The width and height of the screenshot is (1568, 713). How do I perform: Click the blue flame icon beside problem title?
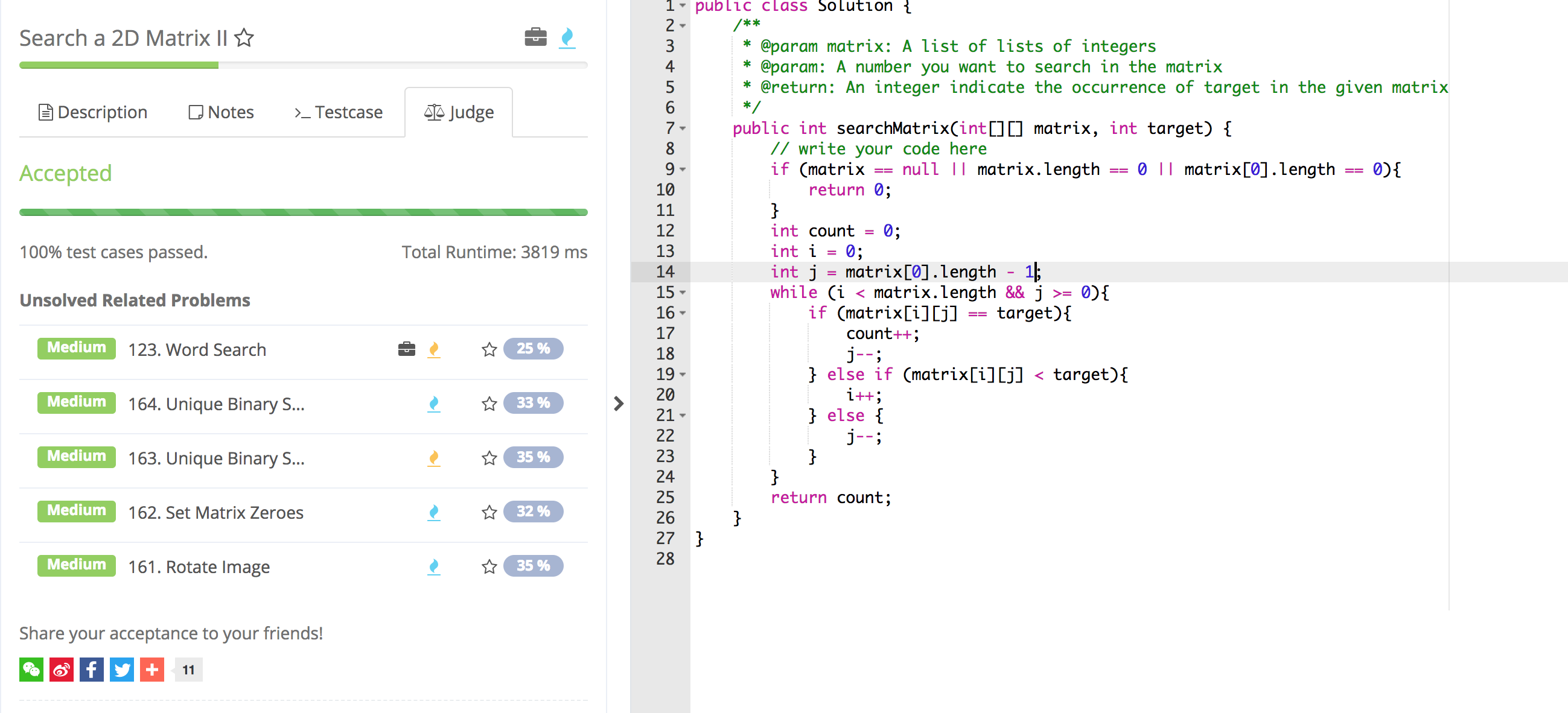tap(567, 38)
